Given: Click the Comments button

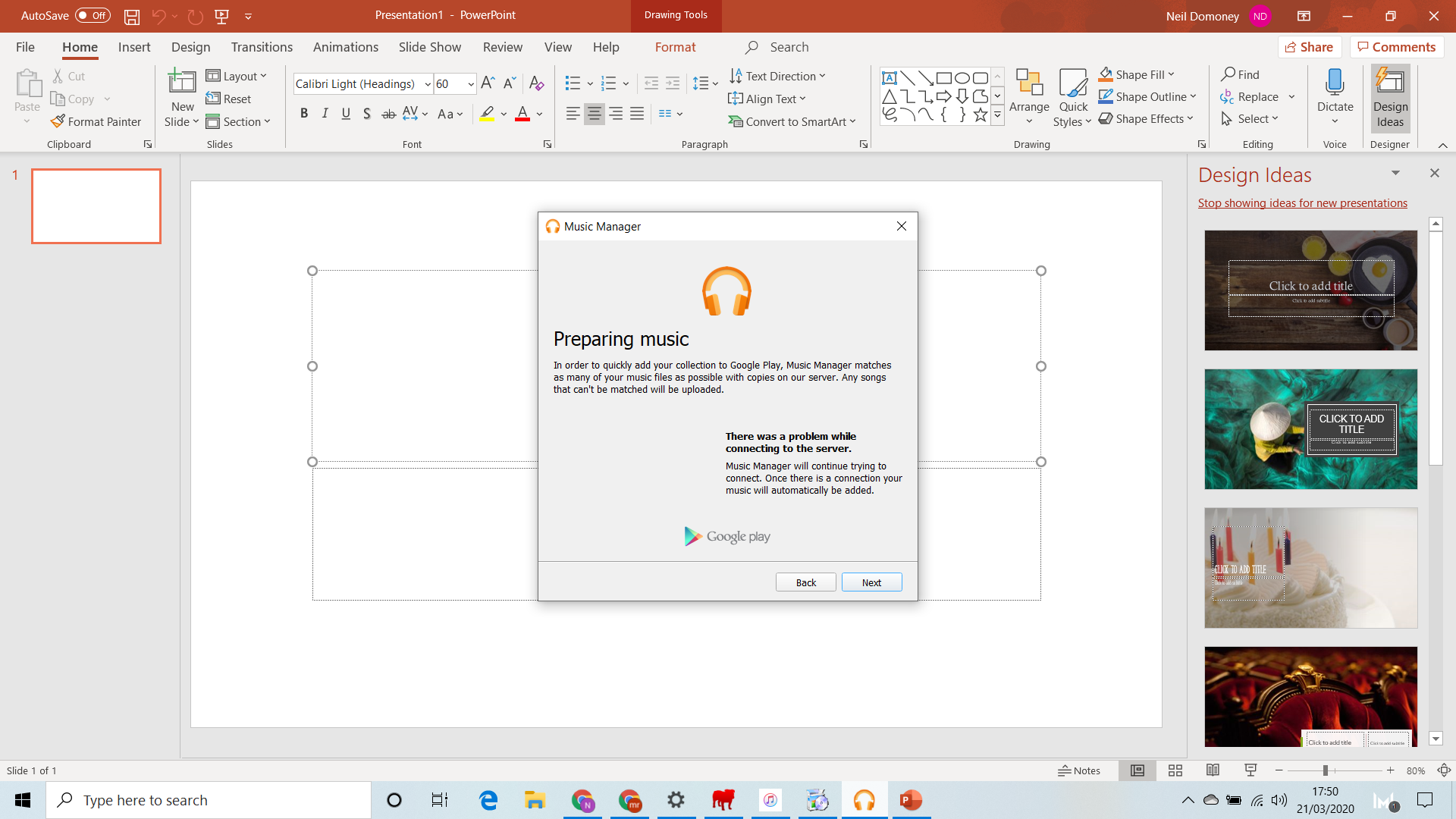Looking at the screenshot, I should (1397, 47).
